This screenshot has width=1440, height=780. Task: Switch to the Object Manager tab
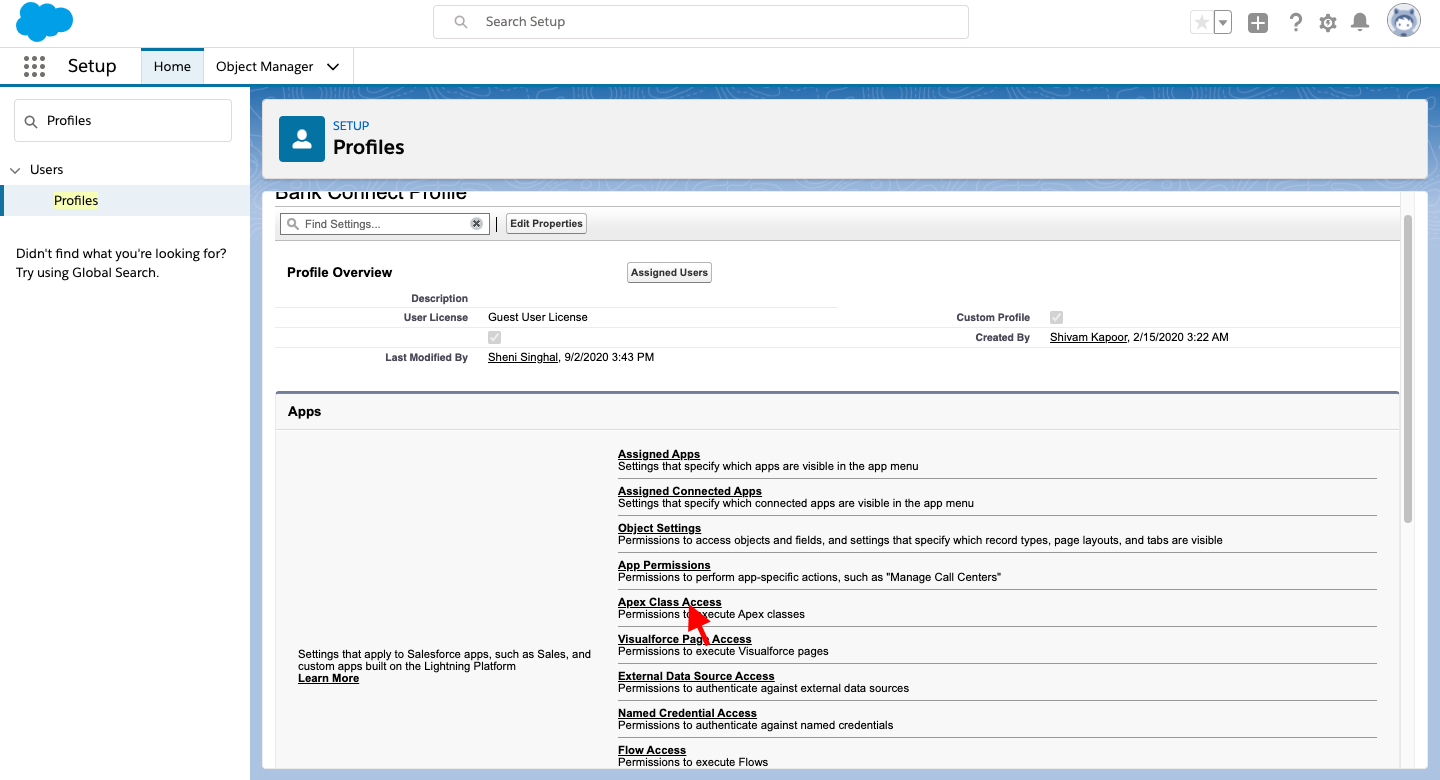[x=265, y=66]
